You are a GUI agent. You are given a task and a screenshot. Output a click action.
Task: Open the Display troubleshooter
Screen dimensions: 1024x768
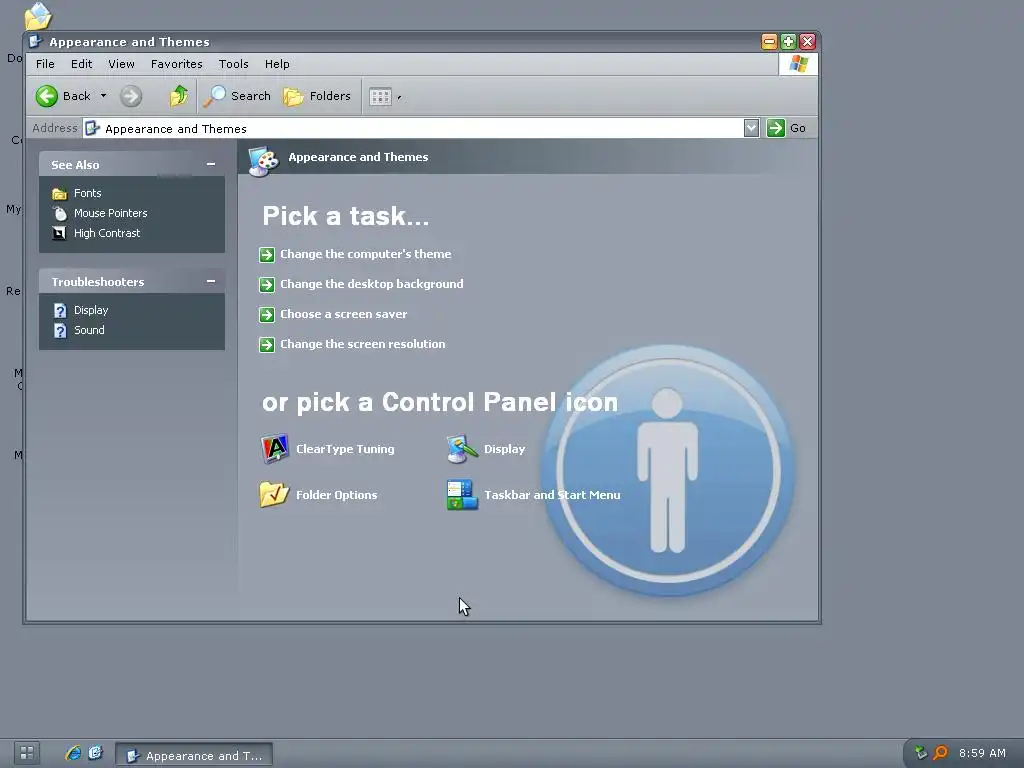pos(91,310)
